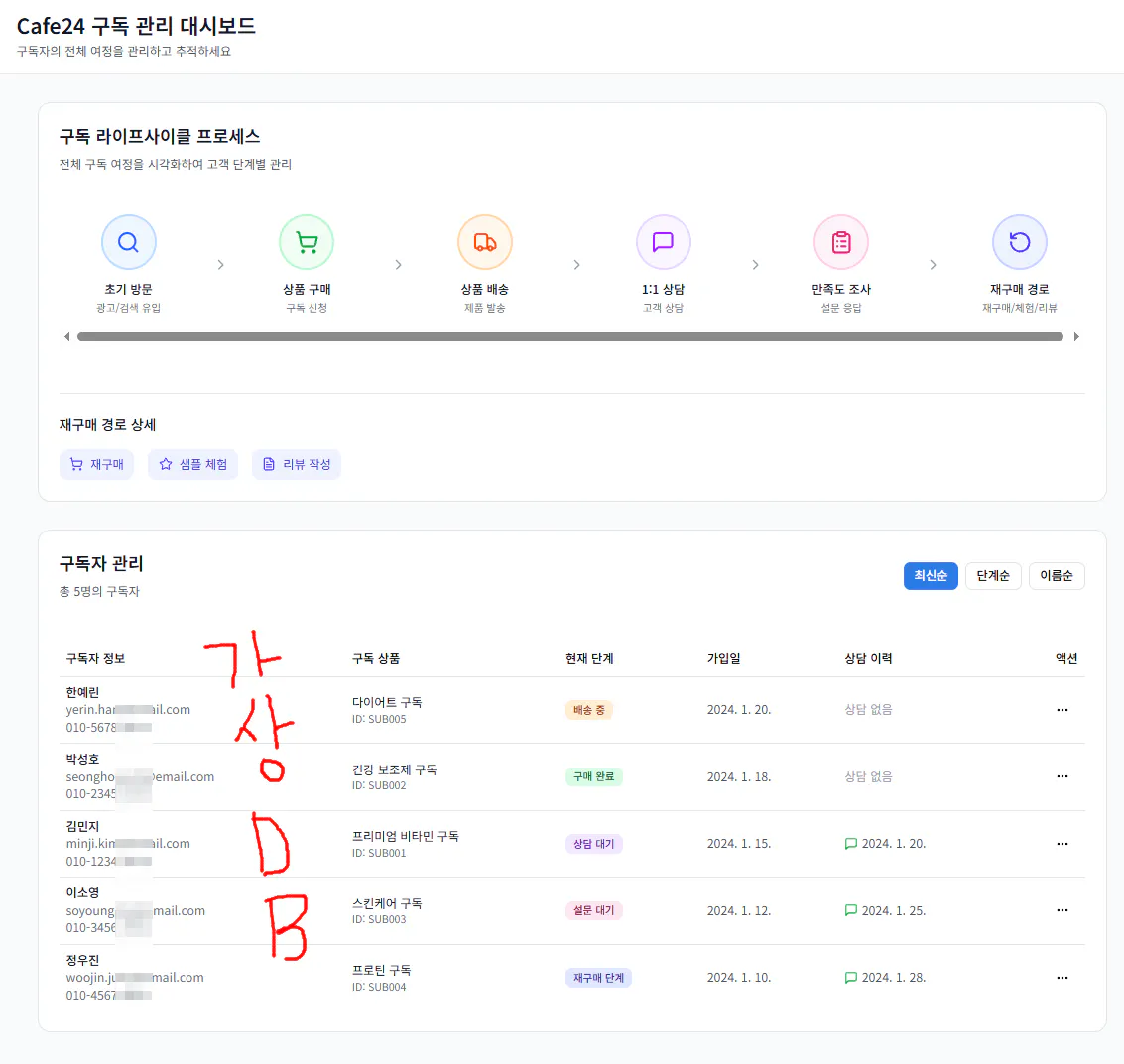Click the 상품 배송 delivery truck icon
Image resolution: width=1124 pixels, height=1064 pixels.
pos(484,241)
